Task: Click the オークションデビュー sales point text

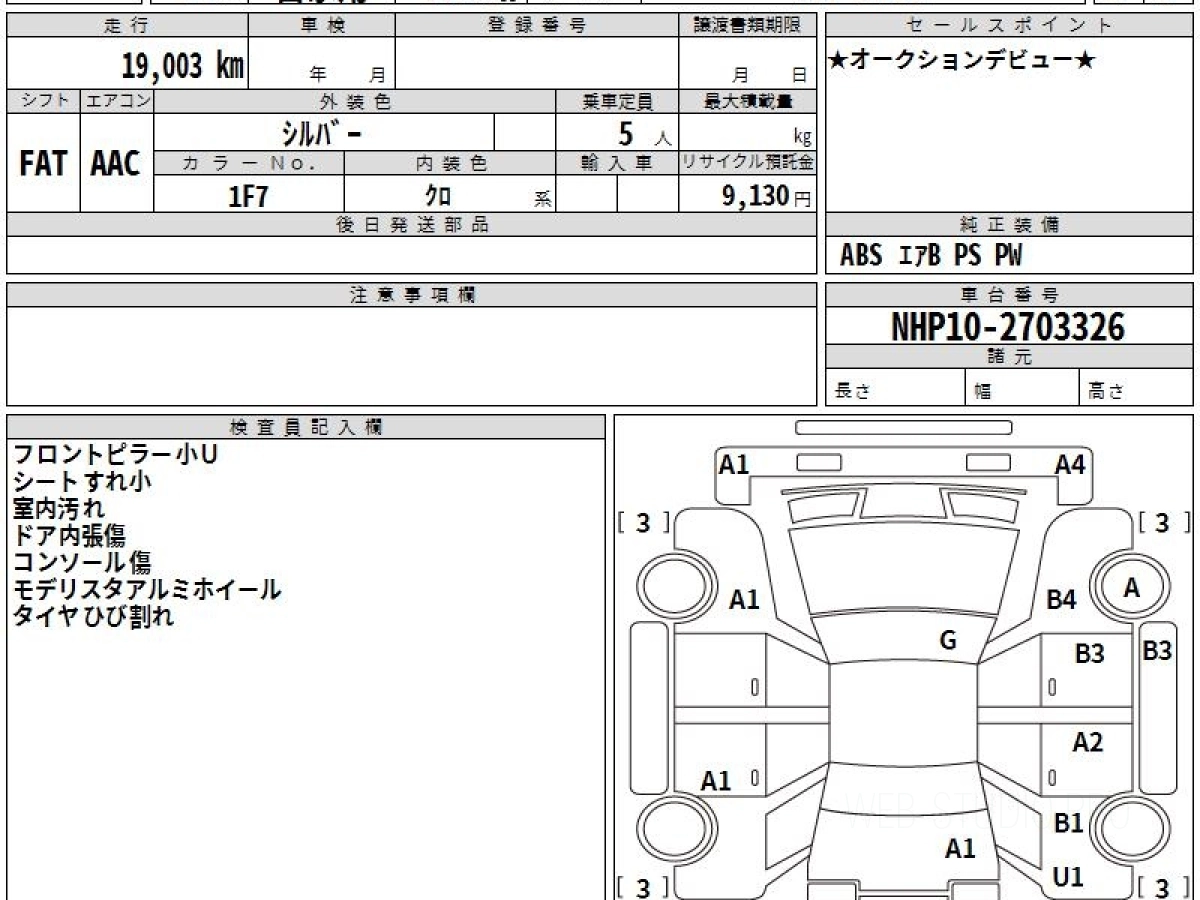Action: point(962,61)
